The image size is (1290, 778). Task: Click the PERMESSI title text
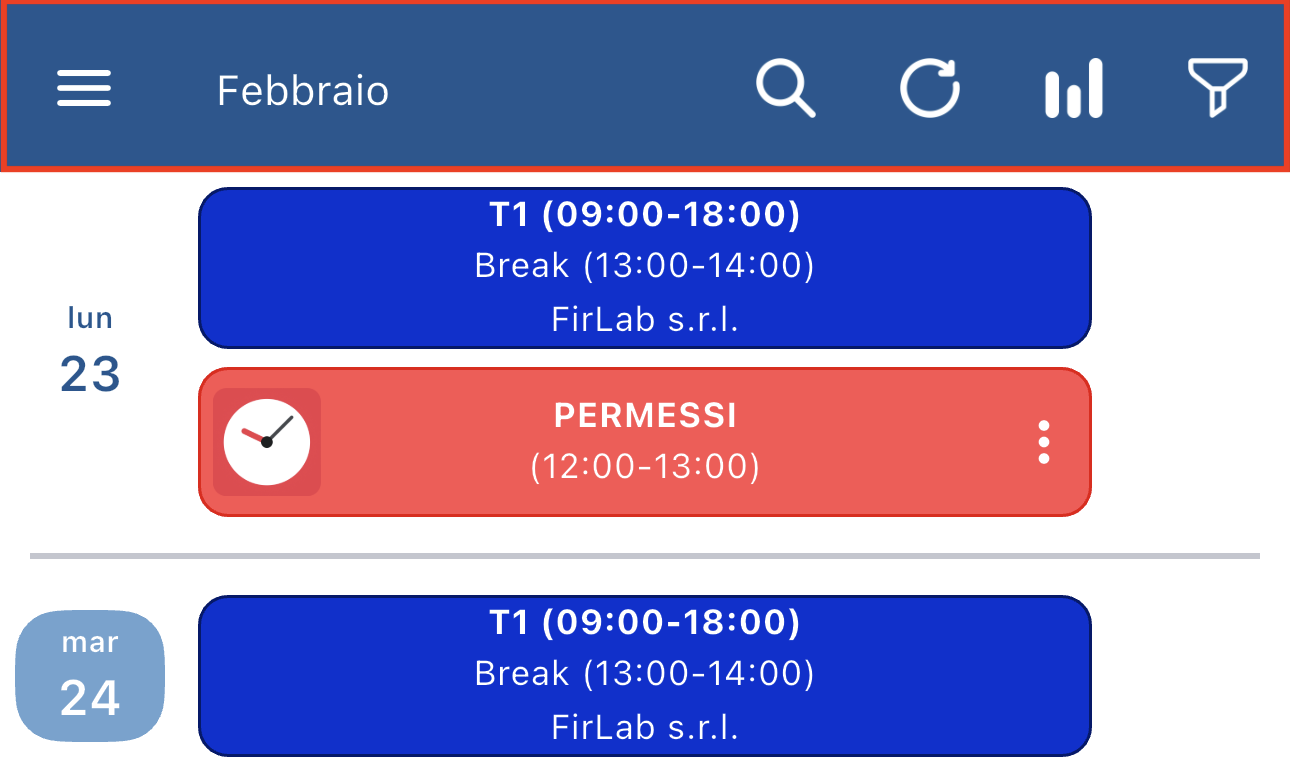click(x=645, y=416)
